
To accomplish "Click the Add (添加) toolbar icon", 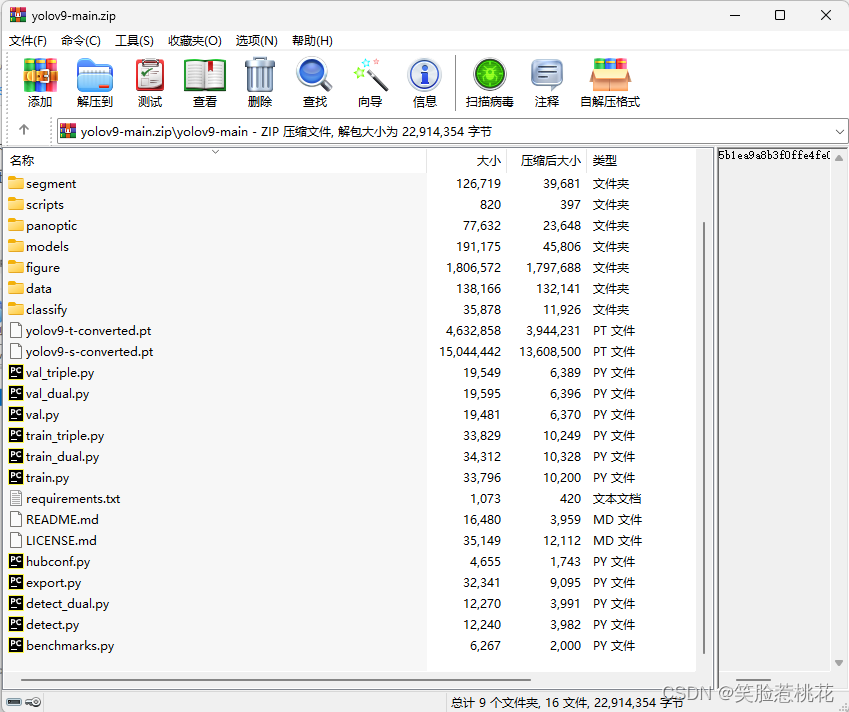I will click(40, 75).
